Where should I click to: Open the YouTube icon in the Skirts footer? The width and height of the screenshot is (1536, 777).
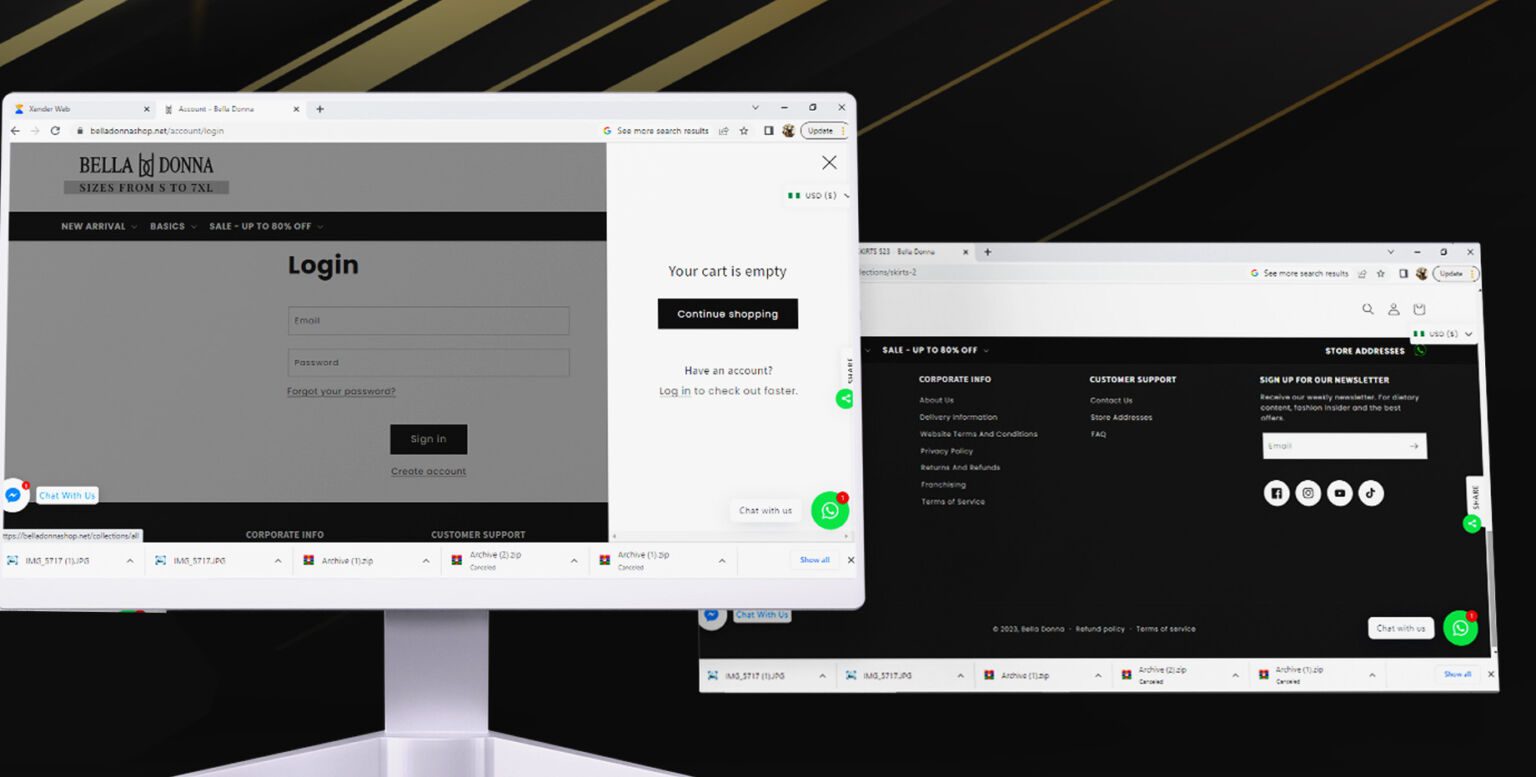(x=1340, y=493)
